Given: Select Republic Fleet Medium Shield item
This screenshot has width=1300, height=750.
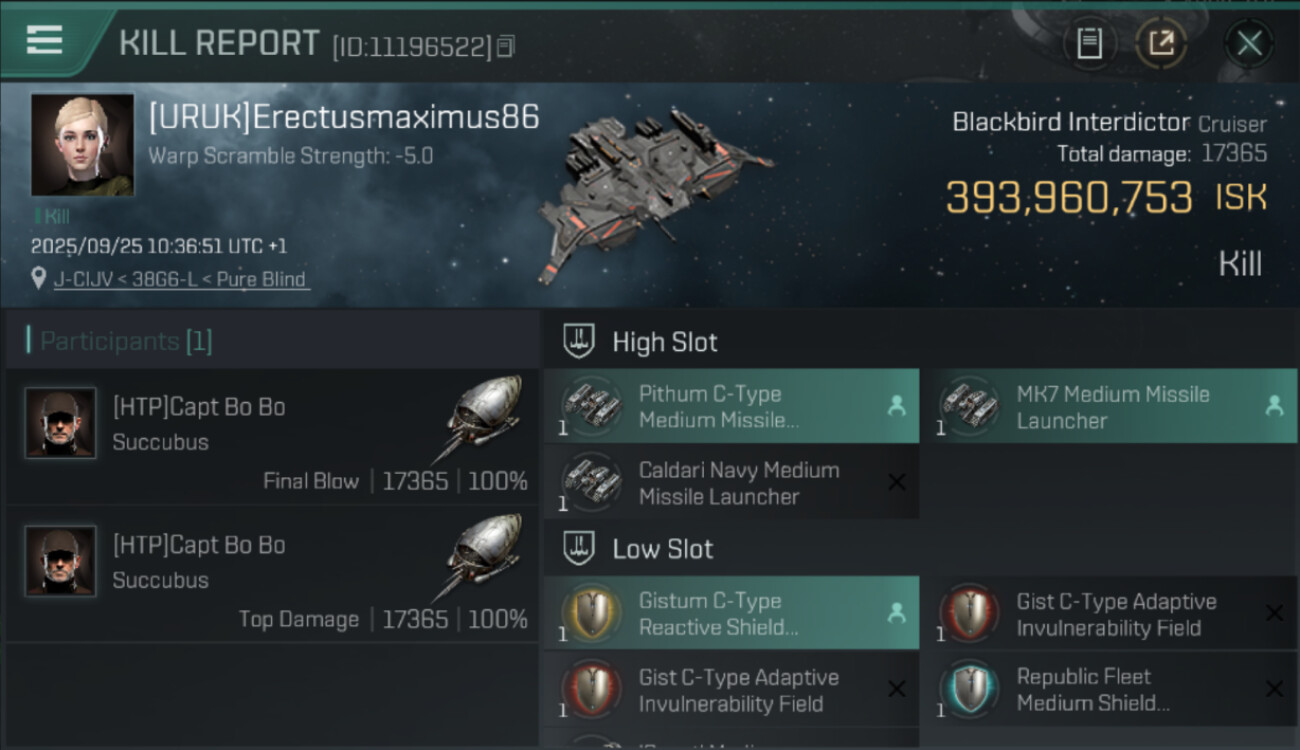Looking at the screenshot, I should click(x=1109, y=689).
